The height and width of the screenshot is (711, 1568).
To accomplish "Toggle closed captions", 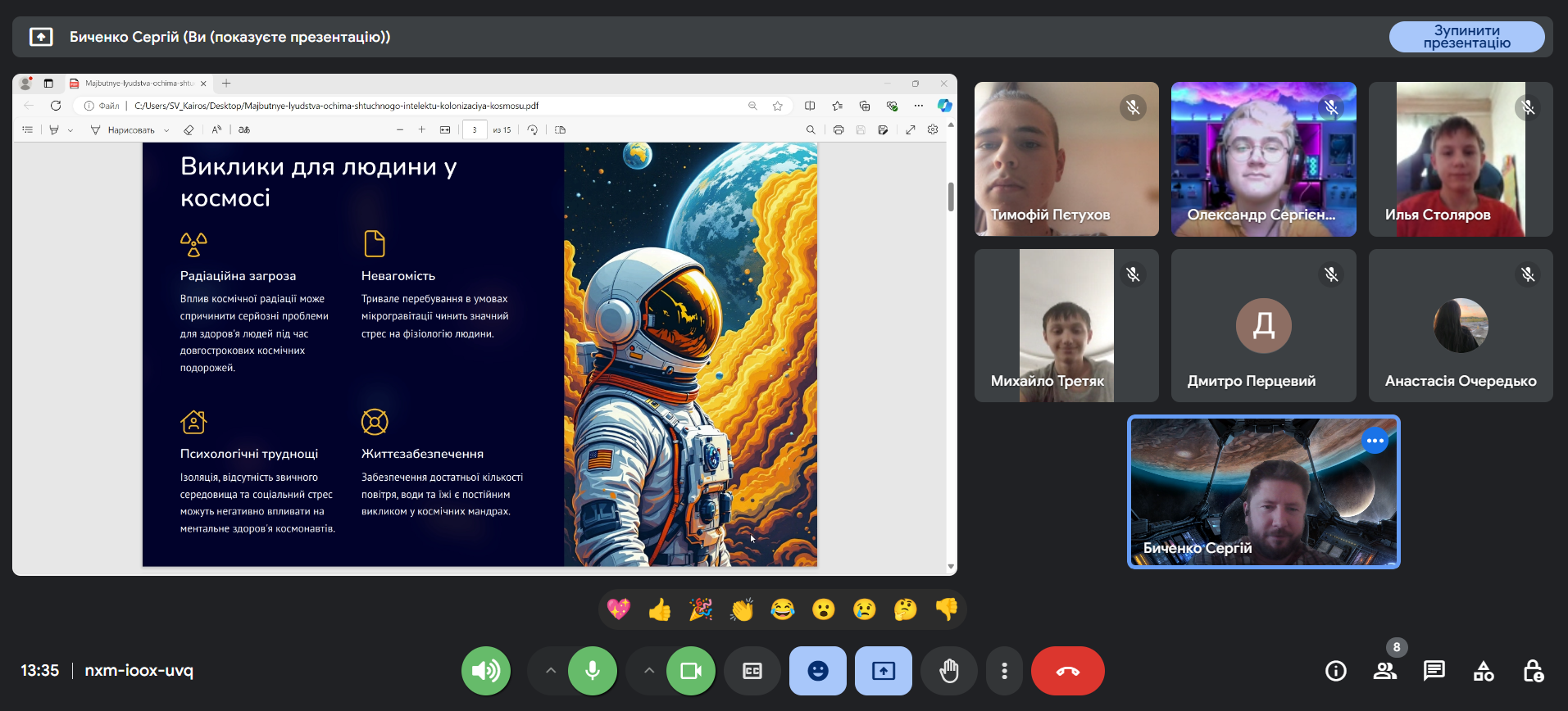I will (x=752, y=671).
